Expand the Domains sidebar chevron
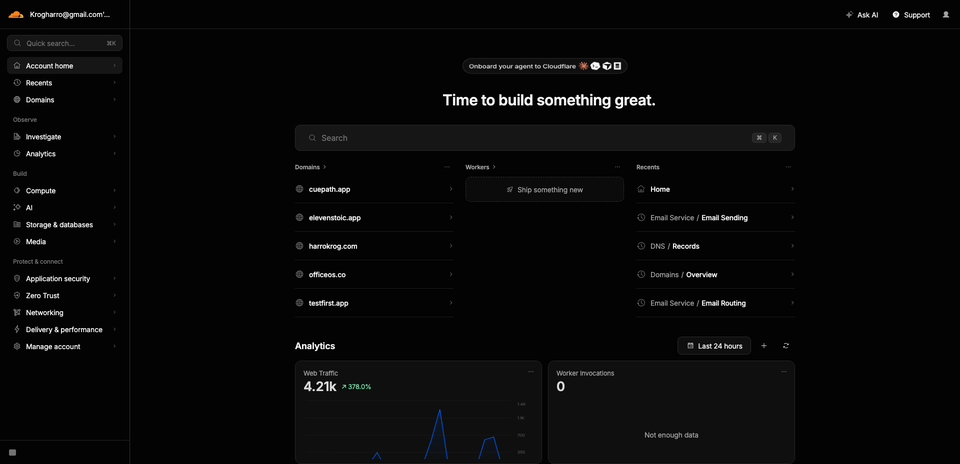Image resolution: width=960 pixels, height=464 pixels. coord(114,100)
